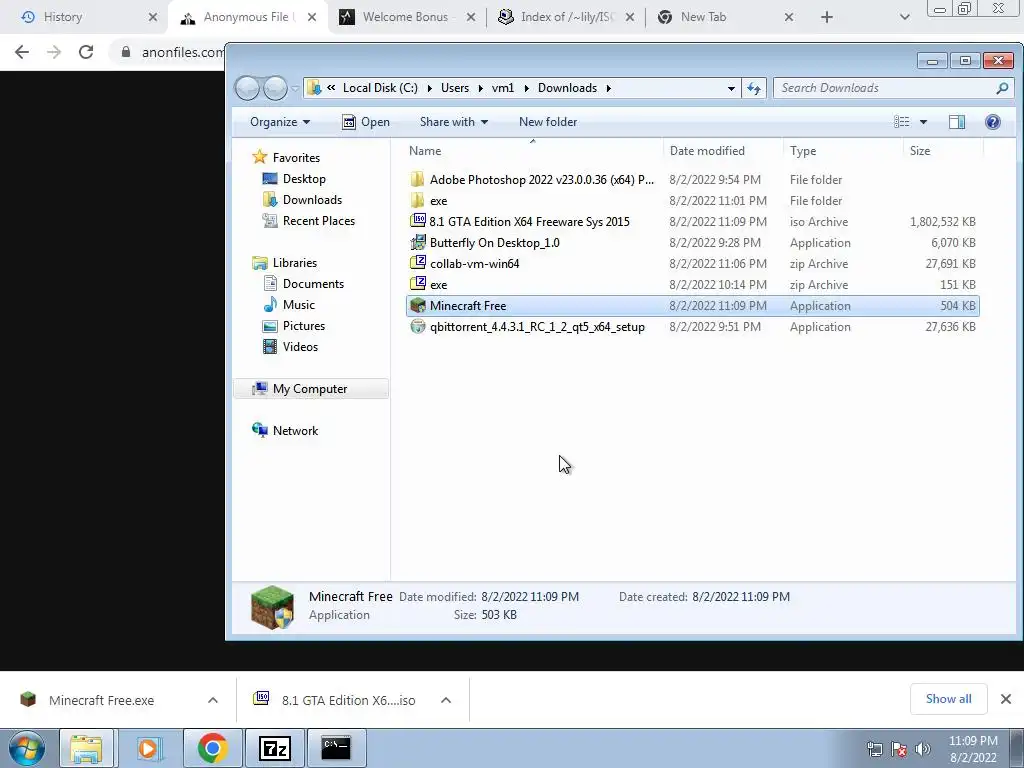This screenshot has height=768, width=1024.
Task: Open Desktop in the navigation pane
Action: pyautogui.click(x=304, y=179)
